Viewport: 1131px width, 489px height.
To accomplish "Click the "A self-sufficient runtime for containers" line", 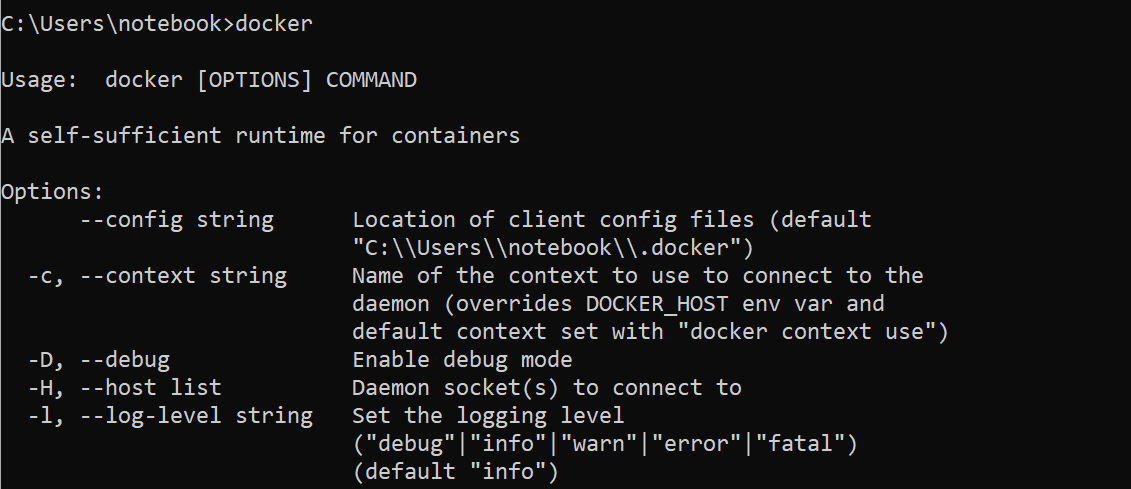I will 260,135.
